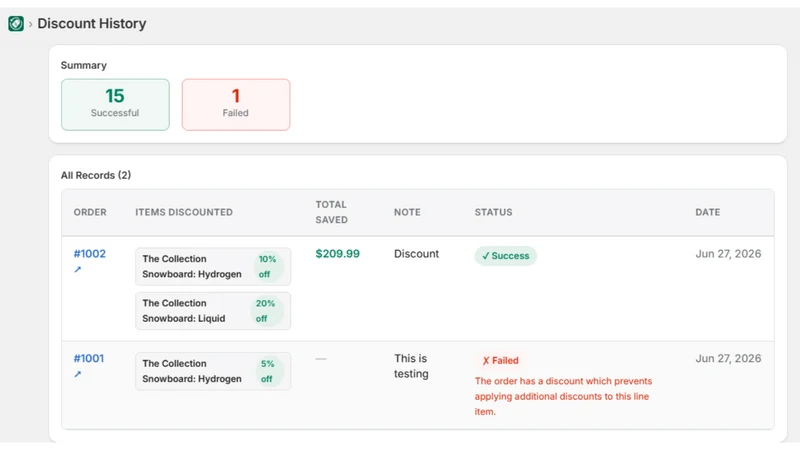Click the failed discount error message
Viewport: 800px width, 450px height.
563,396
